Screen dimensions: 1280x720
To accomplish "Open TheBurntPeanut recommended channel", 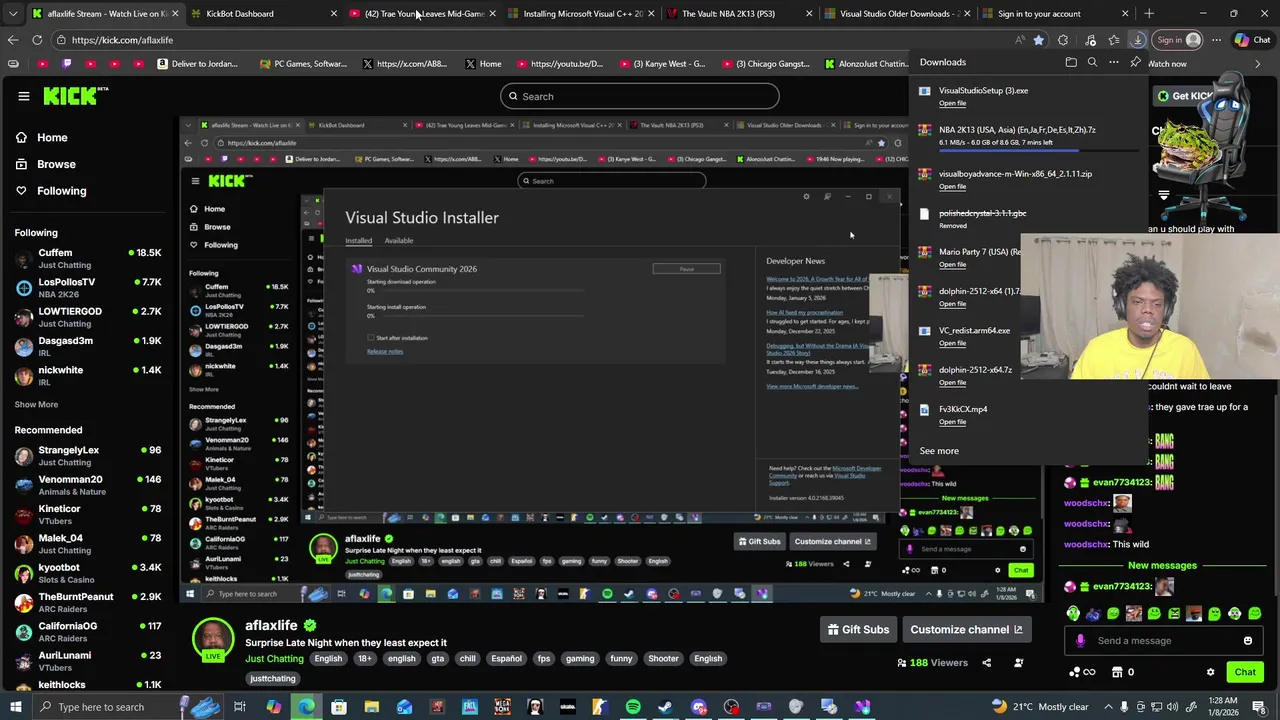I will click(x=88, y=602).
